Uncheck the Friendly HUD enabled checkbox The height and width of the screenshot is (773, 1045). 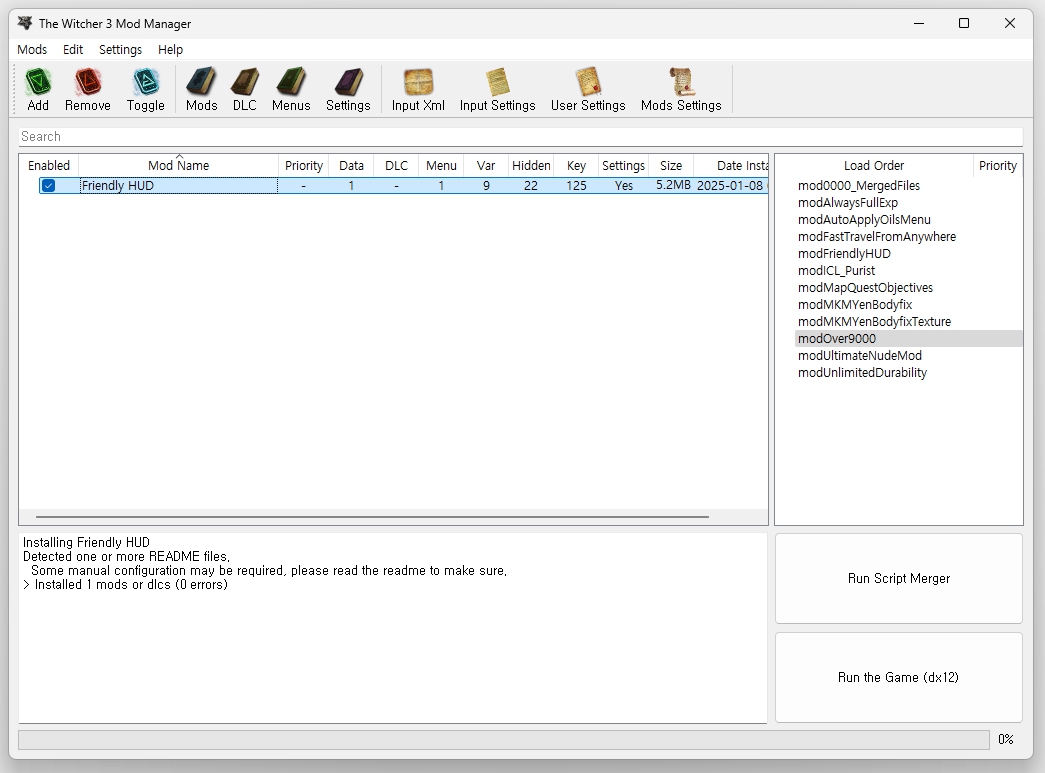pyautogui.click(x=48, y=186)
